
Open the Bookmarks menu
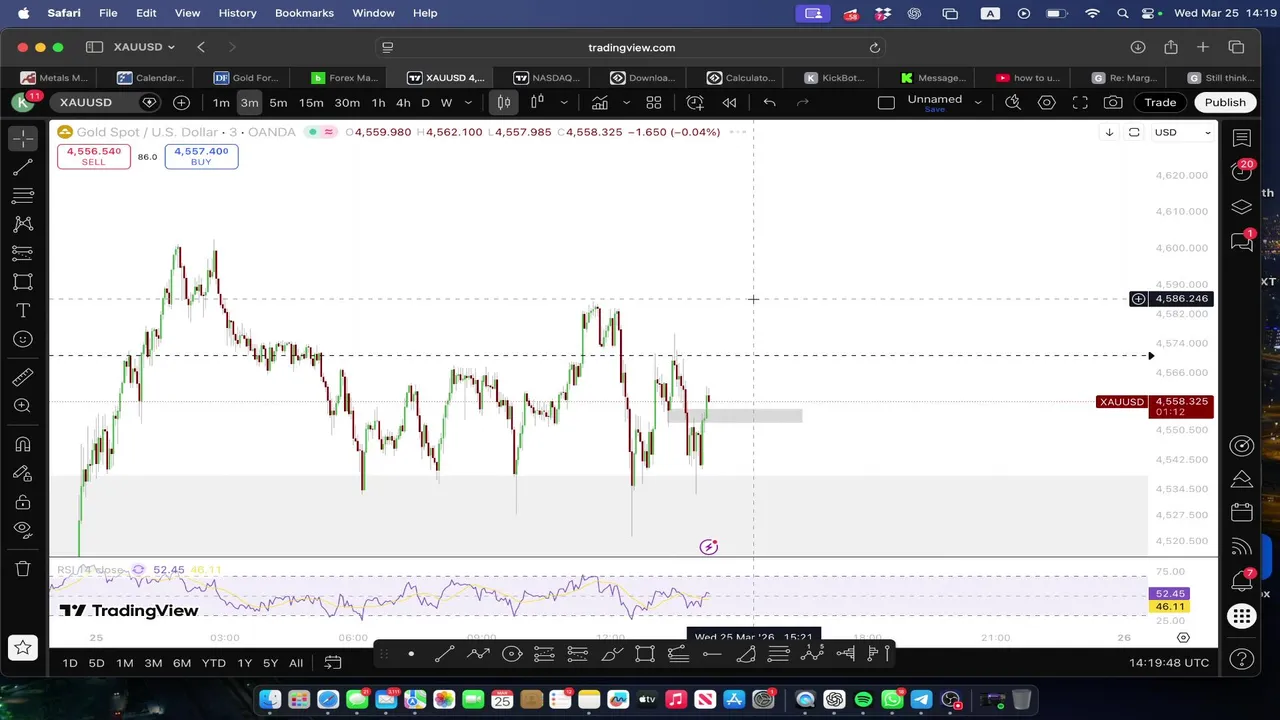click(x=304, y=13)
